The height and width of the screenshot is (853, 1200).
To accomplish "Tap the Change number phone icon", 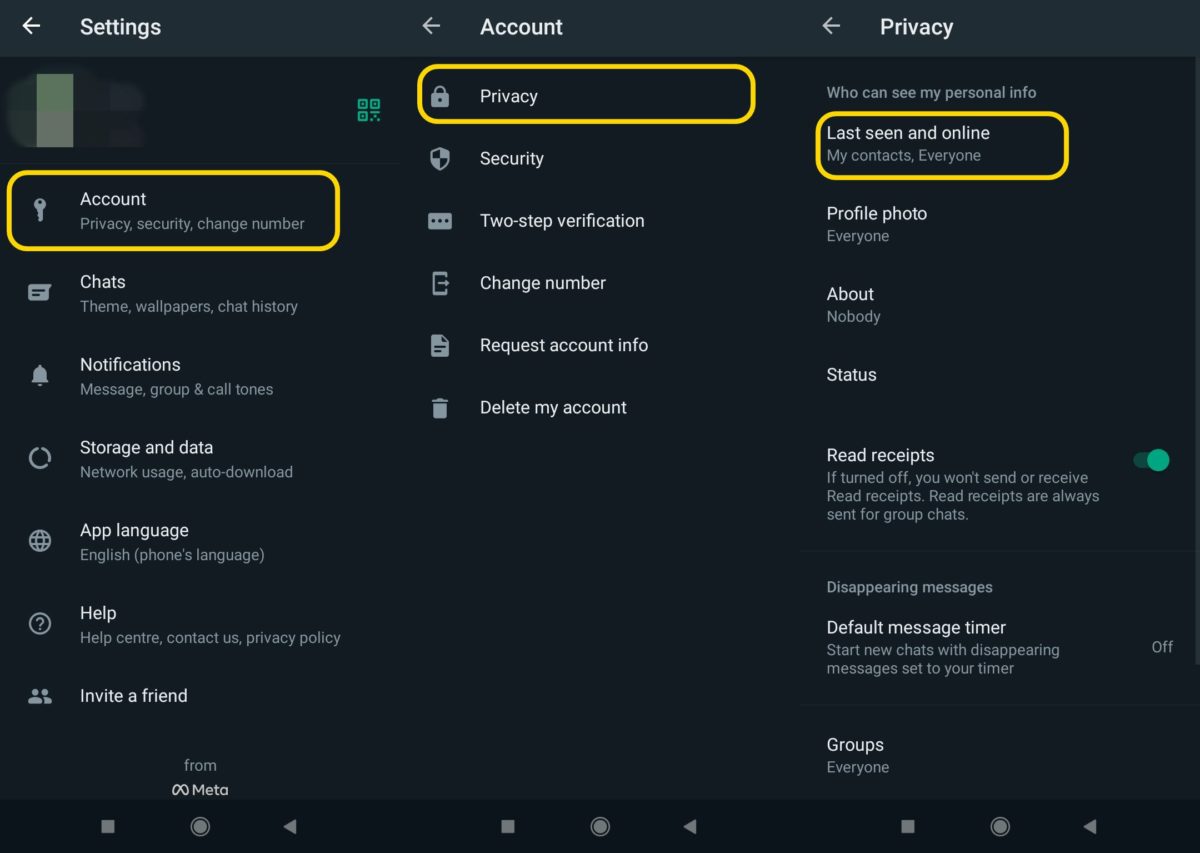I will click(440, 283).
